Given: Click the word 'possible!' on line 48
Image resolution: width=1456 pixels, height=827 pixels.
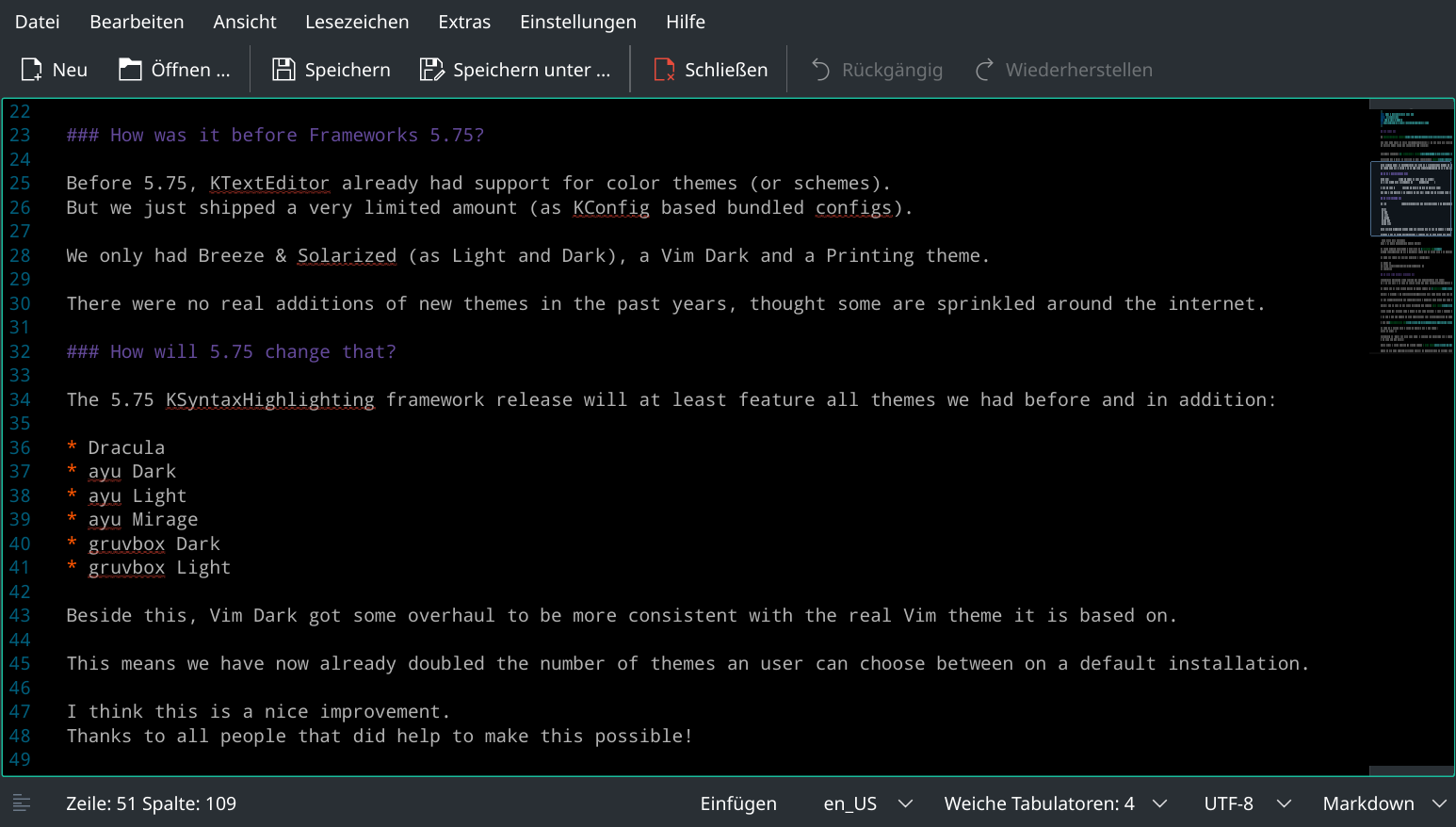Looking at the screenshot, I should (x=644, y=736).
